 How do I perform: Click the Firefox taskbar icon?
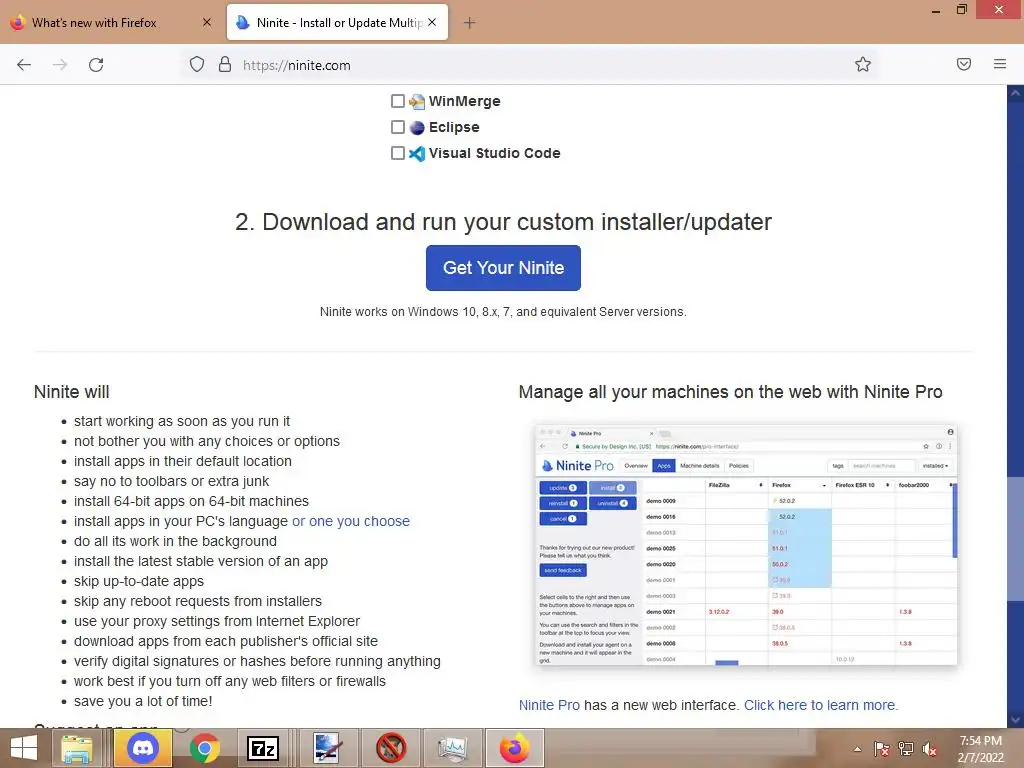click(515, 748)
